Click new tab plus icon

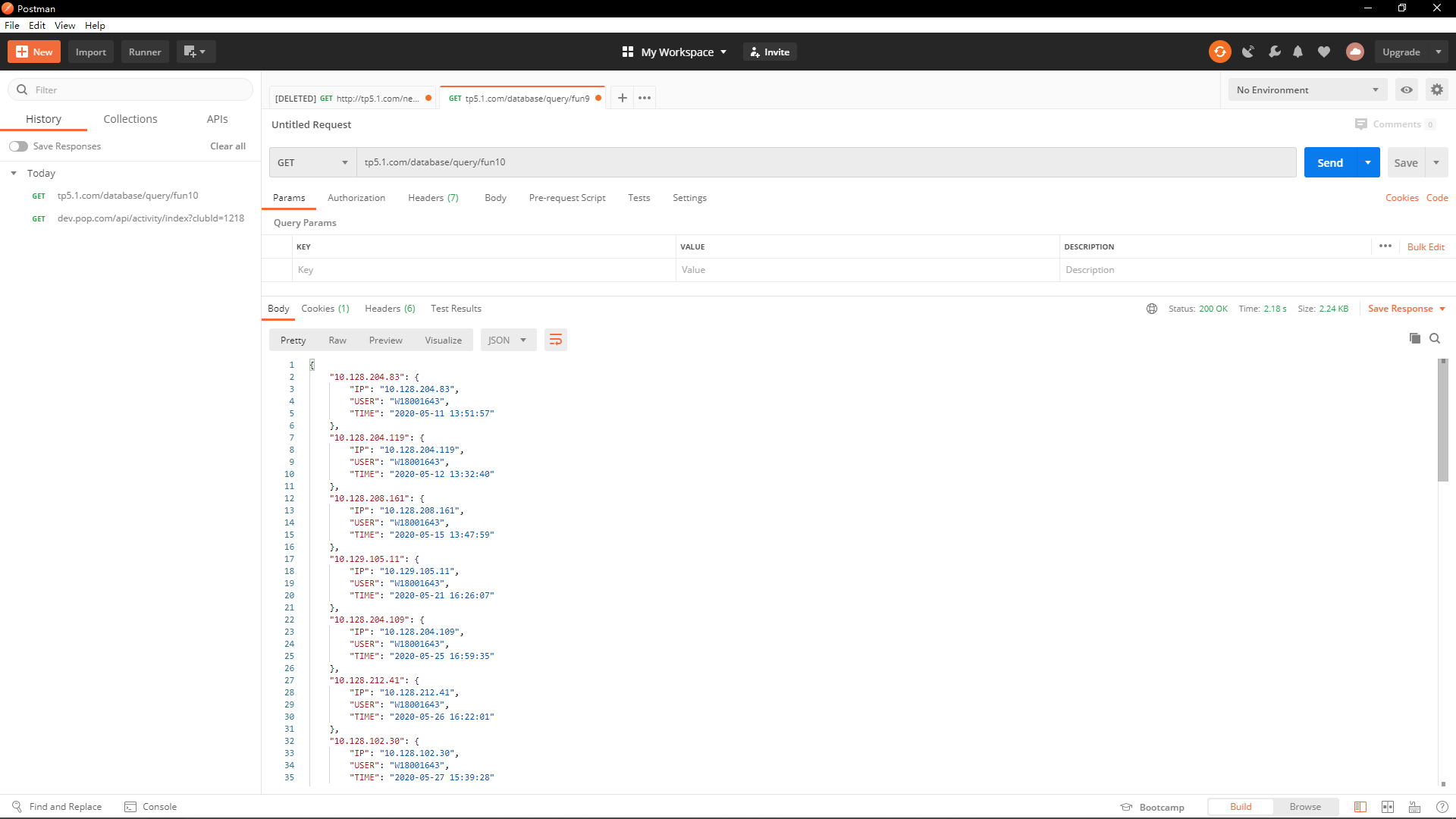(x=623, y=98)
